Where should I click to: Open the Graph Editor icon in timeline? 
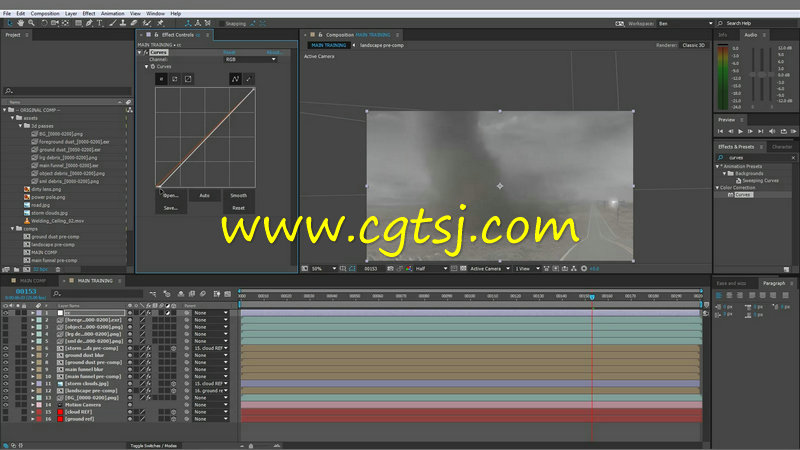point(228,294)
